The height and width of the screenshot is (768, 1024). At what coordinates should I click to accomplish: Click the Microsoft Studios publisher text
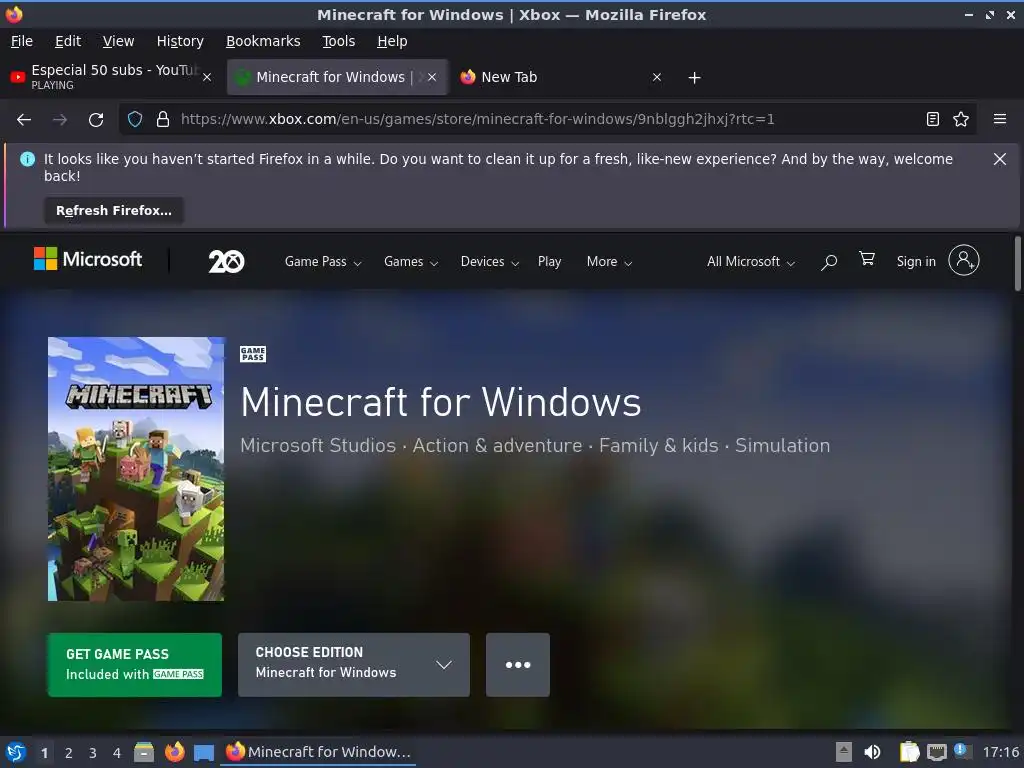(x=318, y=445)
